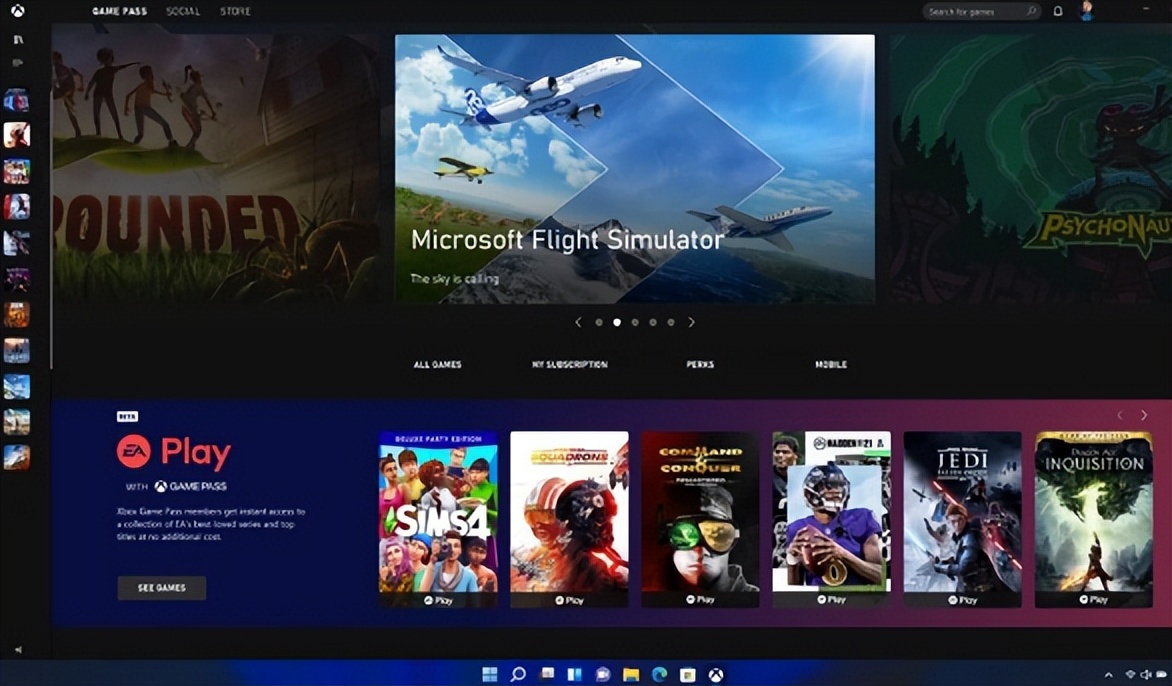Show the next EA Play games with the right arrow
This screenshot has height=686, width=1172.
coord(1144,415)
